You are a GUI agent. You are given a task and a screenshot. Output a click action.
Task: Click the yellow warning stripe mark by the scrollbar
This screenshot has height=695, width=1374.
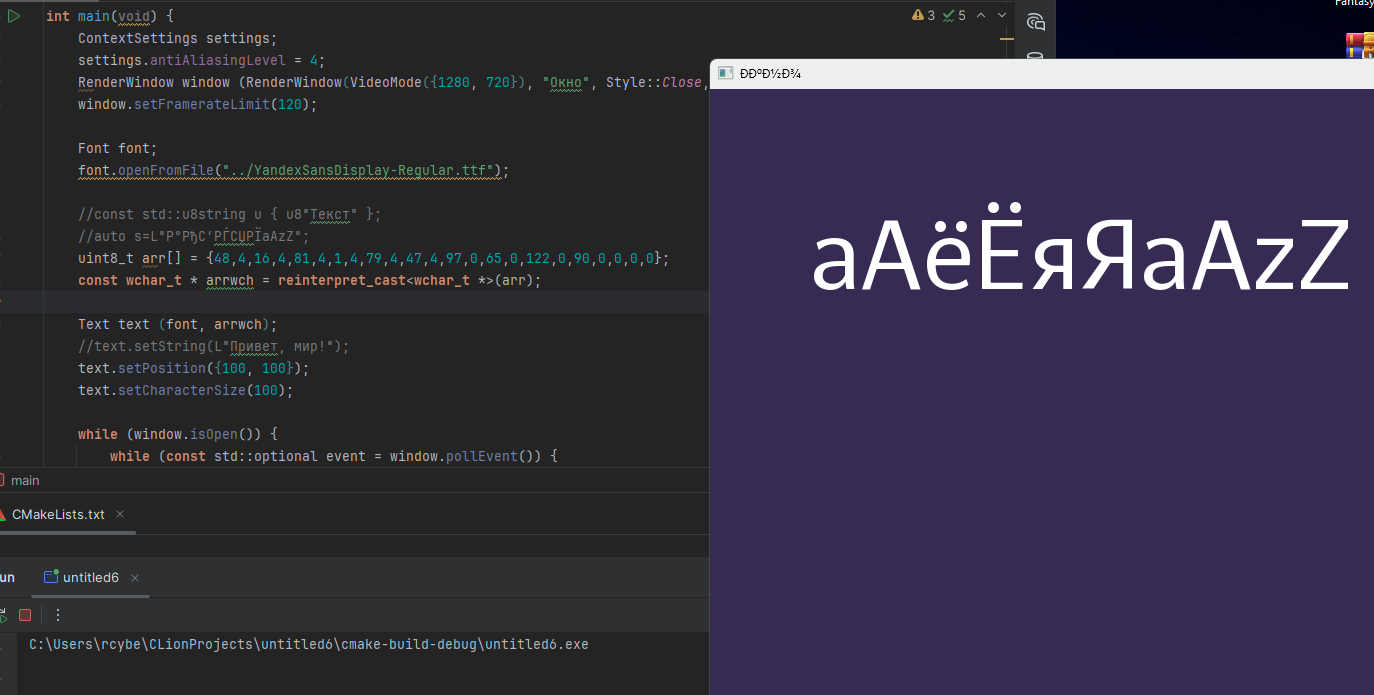1006,40
